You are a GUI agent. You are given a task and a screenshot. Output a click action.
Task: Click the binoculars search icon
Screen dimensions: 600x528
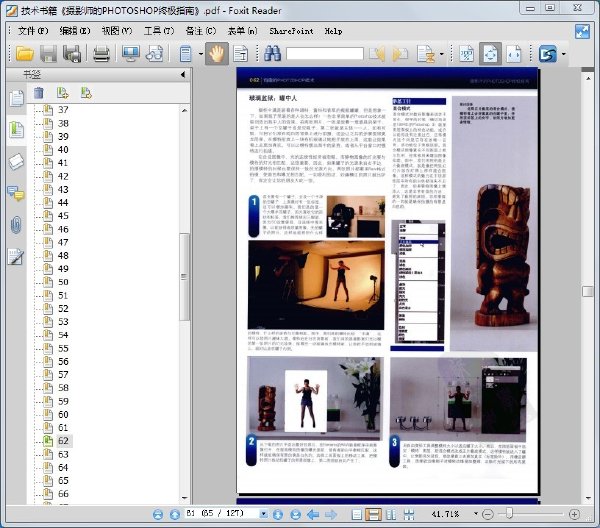[272, 54]
